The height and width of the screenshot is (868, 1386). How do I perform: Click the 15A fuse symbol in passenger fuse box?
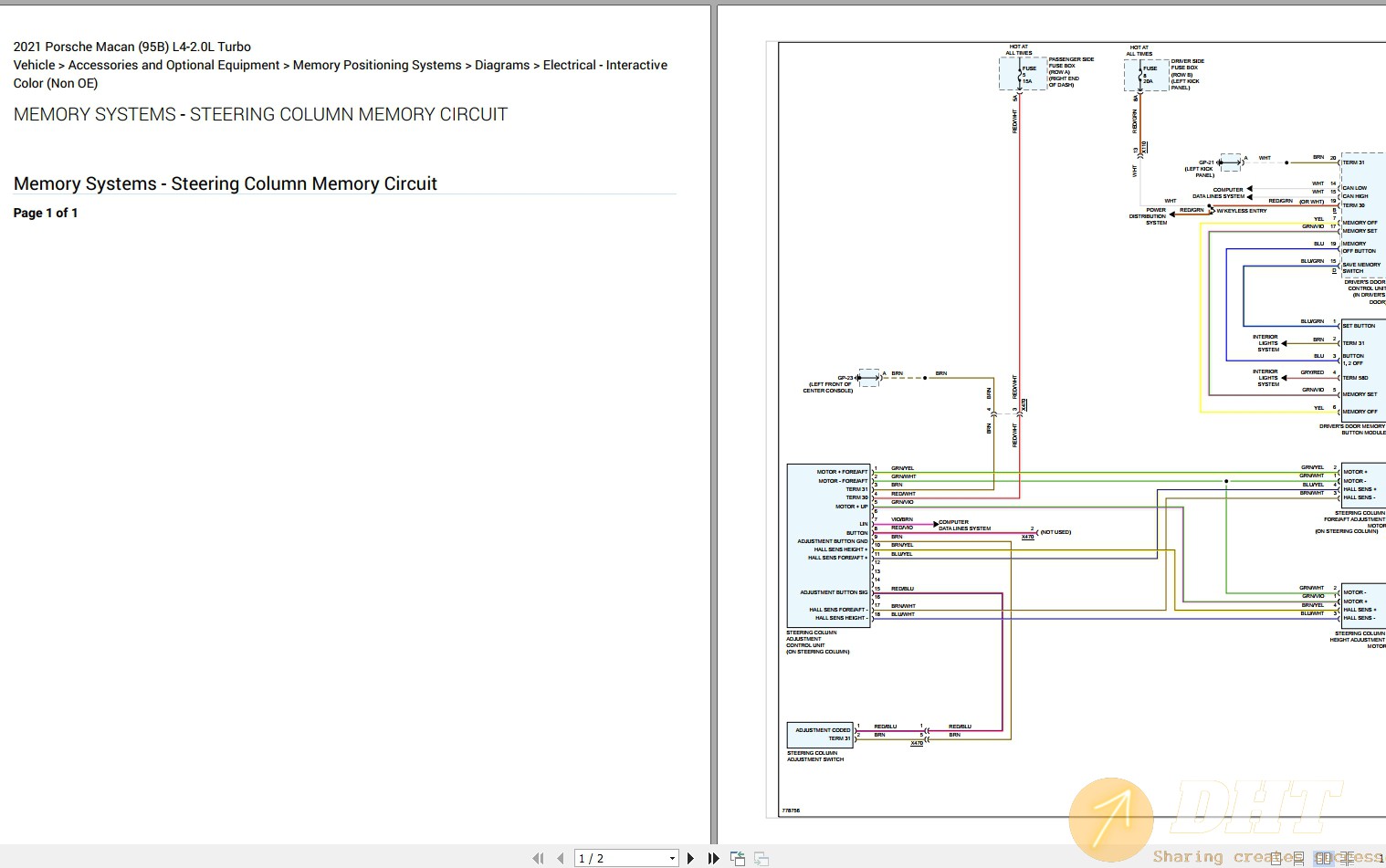point(1020,75)
